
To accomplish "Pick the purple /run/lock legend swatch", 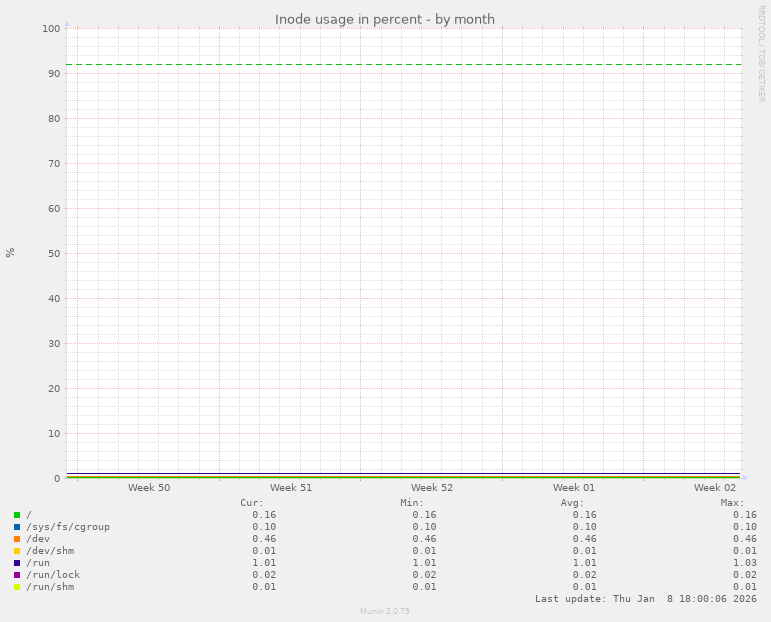I will tap(17, 575).
